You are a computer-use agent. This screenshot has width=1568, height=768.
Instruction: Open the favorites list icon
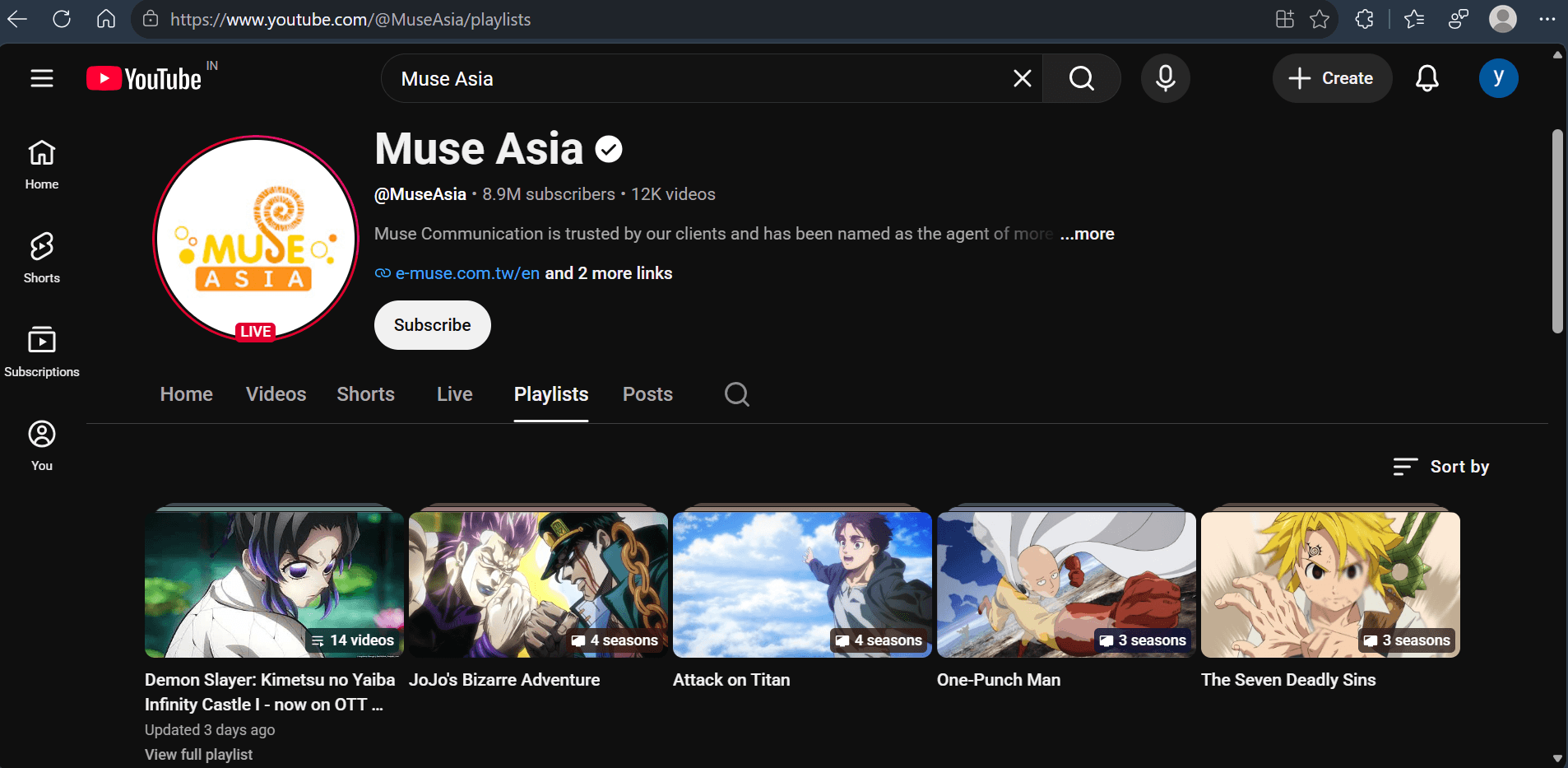click(1414, 19)
